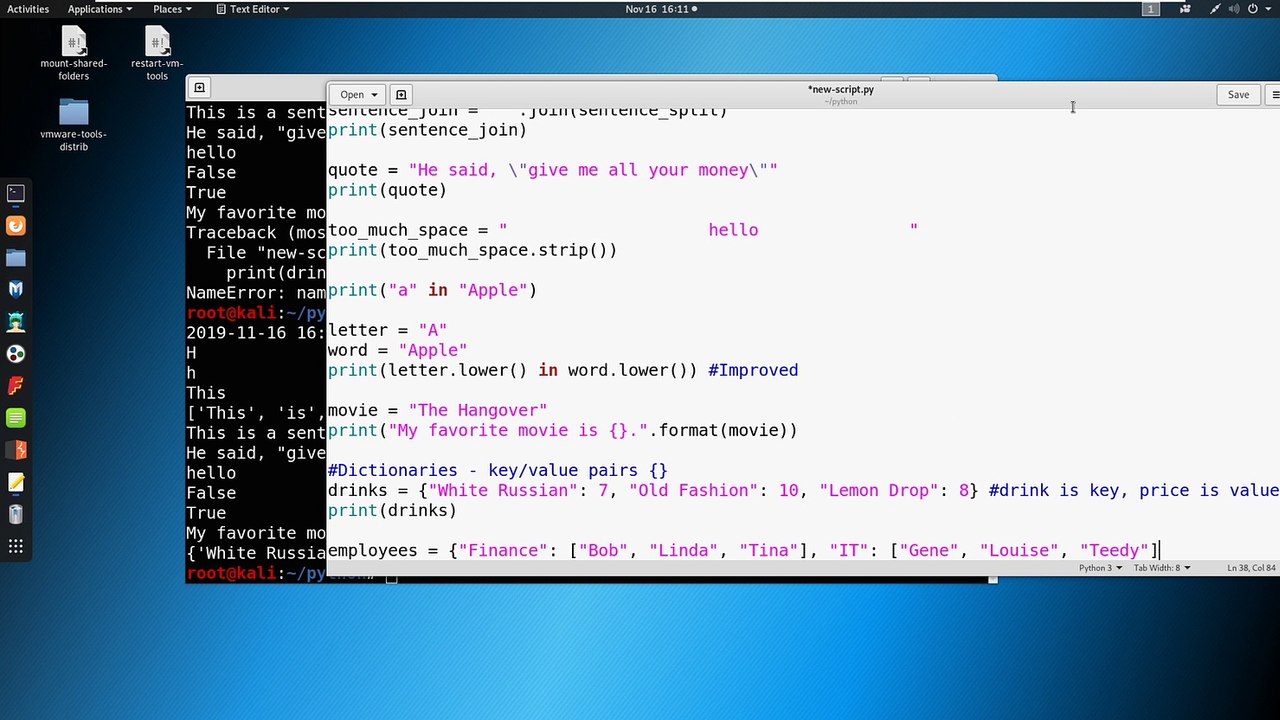Image resolution: width=1280 pixels, height=720 pixels.
Task: Click the screen recorder icon in the top bar
Action: [x=1186, y=9]
